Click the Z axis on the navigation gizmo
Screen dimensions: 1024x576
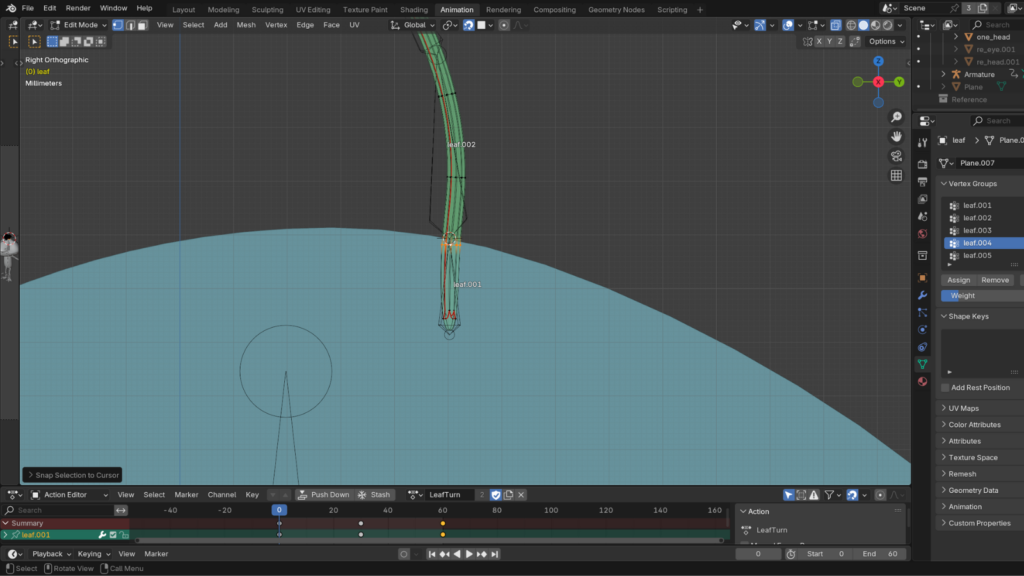tap(878, 61)
